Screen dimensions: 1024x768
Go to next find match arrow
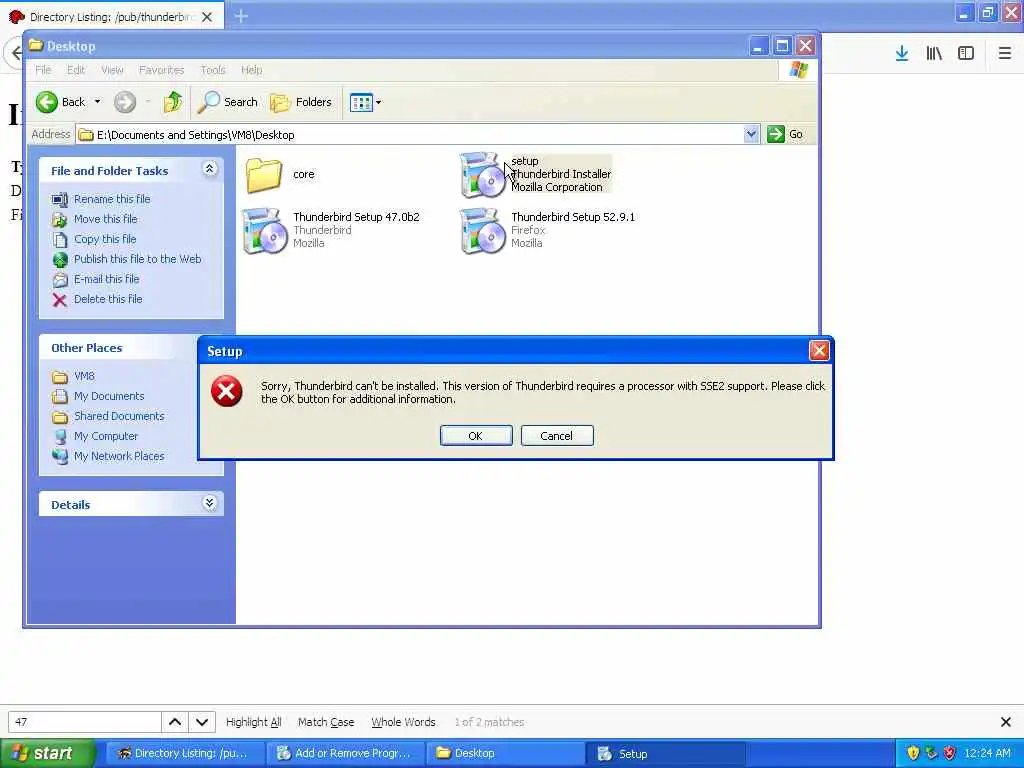202,722
